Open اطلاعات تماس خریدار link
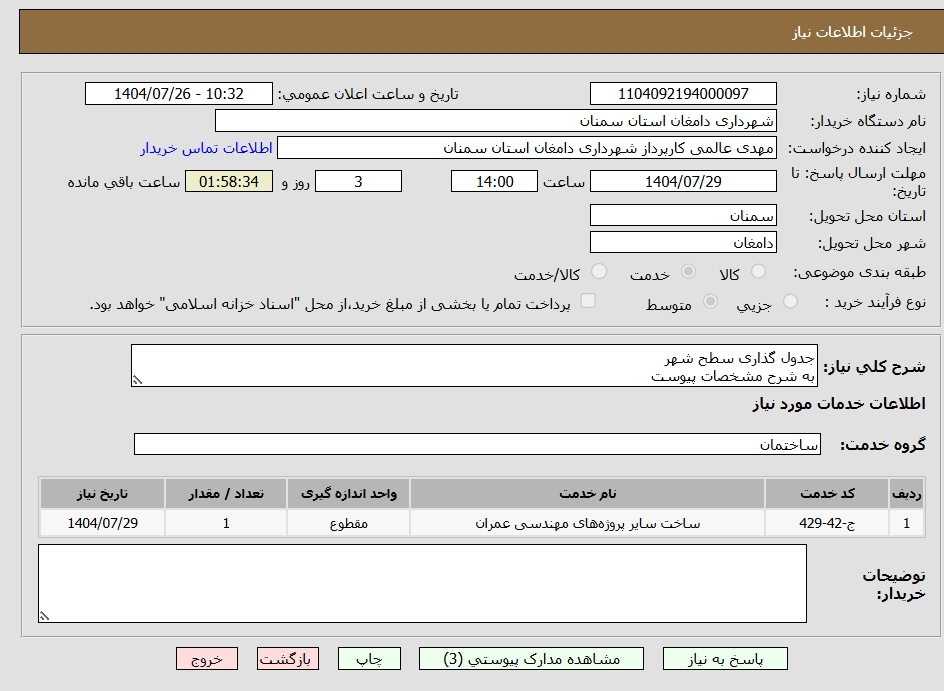944x691 pixels. pos(206,148)
